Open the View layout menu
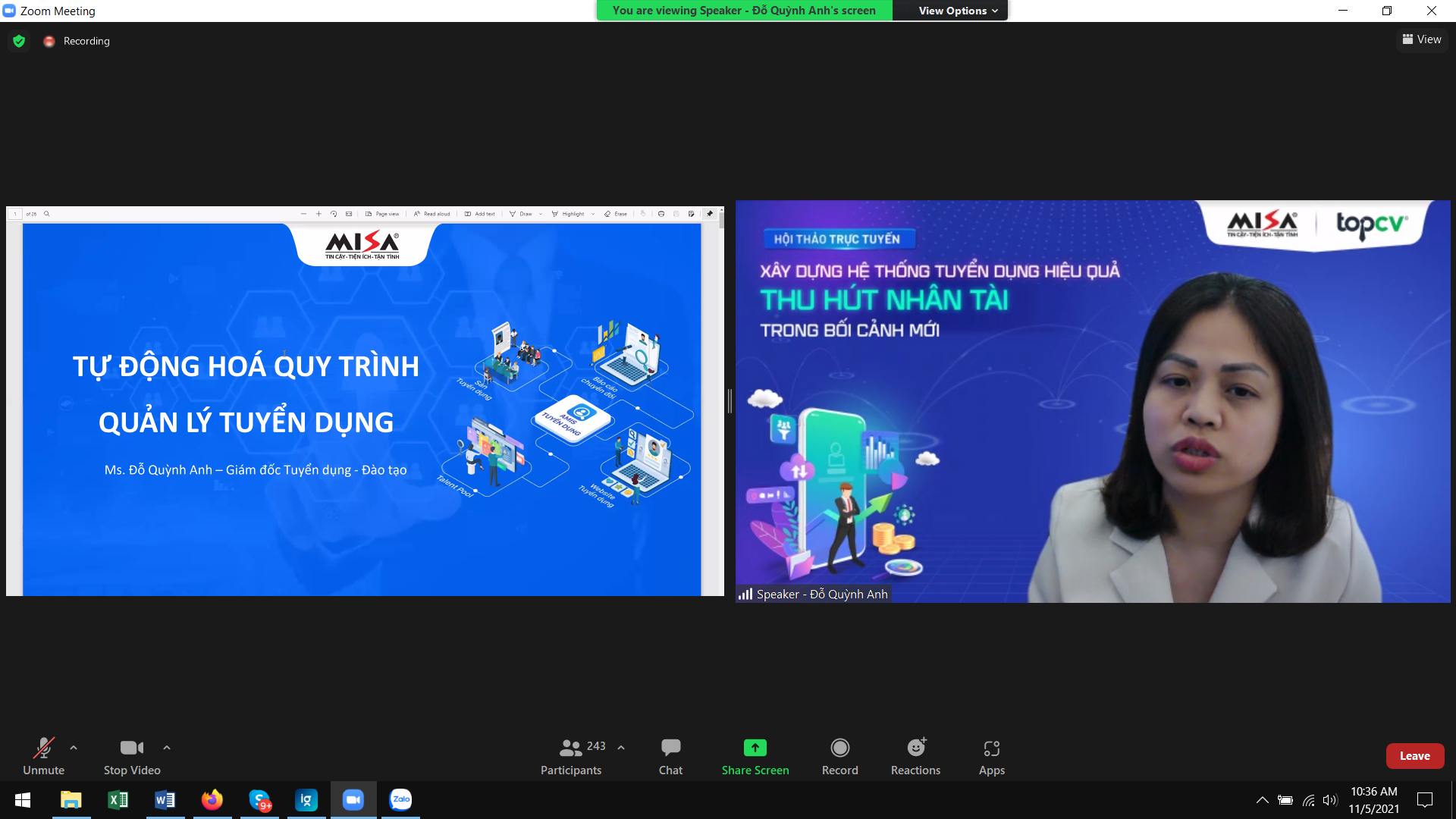The height and width of the screenshot is (819, 1456). click(x=1422, y=39)
